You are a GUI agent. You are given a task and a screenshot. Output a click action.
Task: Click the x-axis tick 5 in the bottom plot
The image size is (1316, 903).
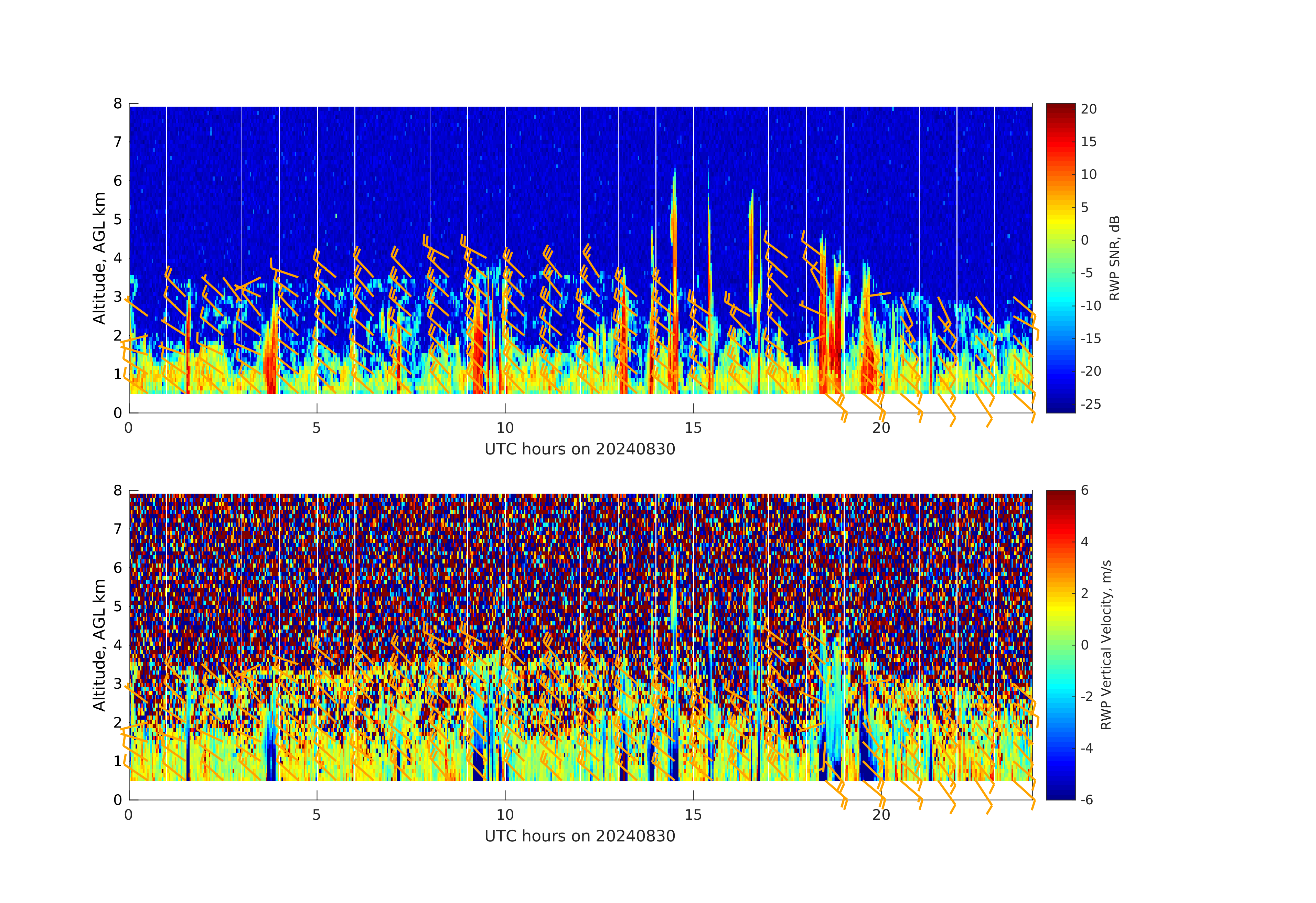pos(317,815)
